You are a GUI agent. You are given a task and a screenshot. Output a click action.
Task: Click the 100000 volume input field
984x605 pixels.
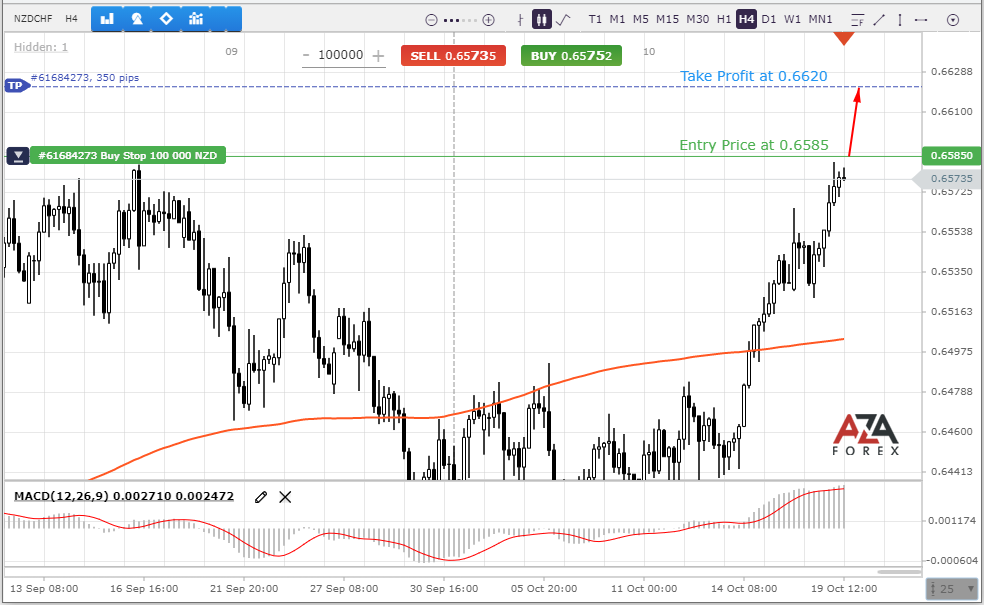[341, 56]
